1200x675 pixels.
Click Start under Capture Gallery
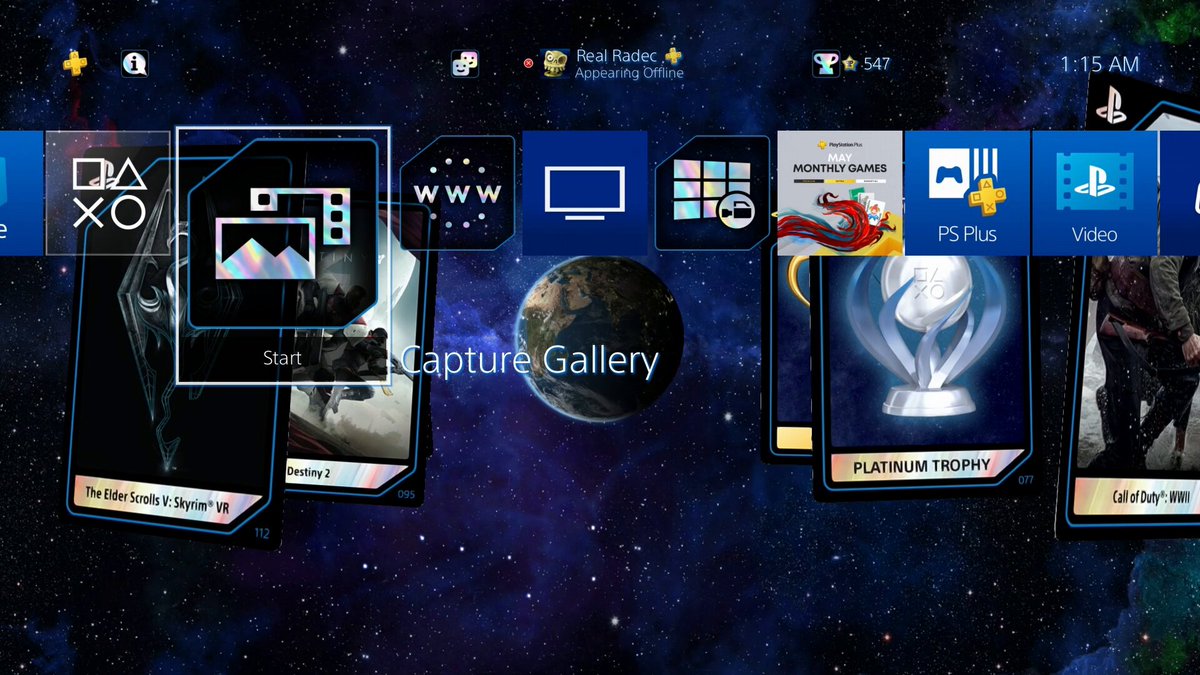[282, 358]
